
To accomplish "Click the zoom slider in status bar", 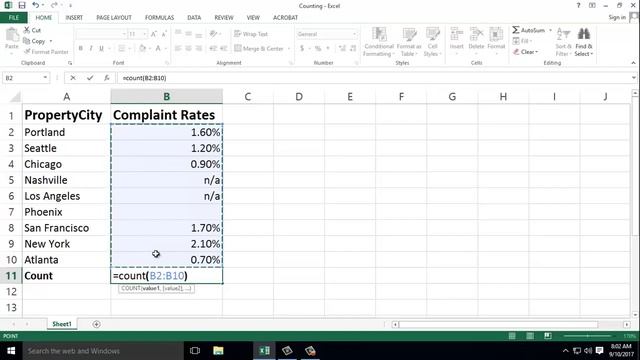I will (x=588, y=336).
